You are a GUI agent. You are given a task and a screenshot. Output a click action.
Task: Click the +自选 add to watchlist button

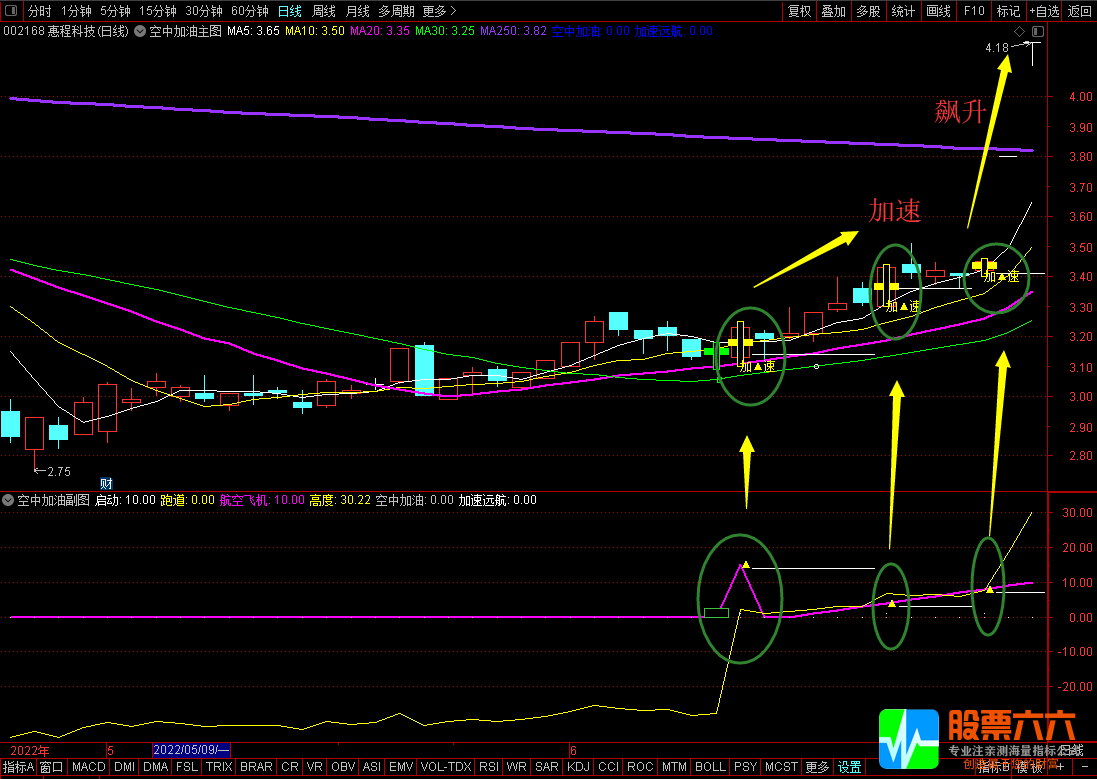tap(1043, 11)
